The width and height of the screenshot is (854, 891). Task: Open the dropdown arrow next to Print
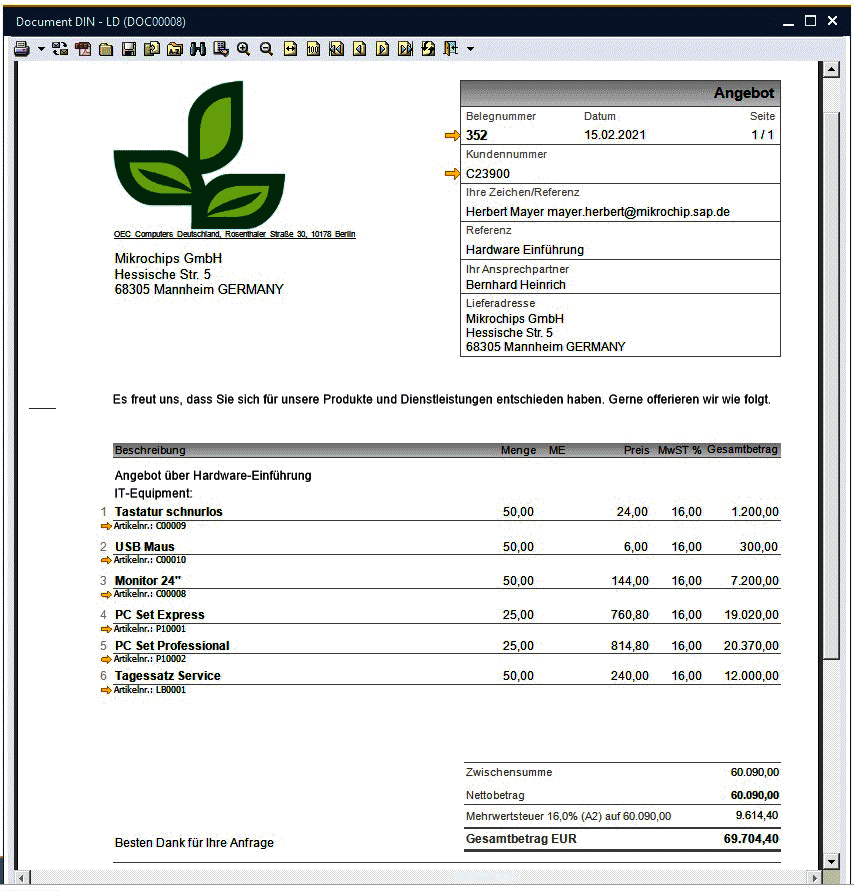coord(41,48)
